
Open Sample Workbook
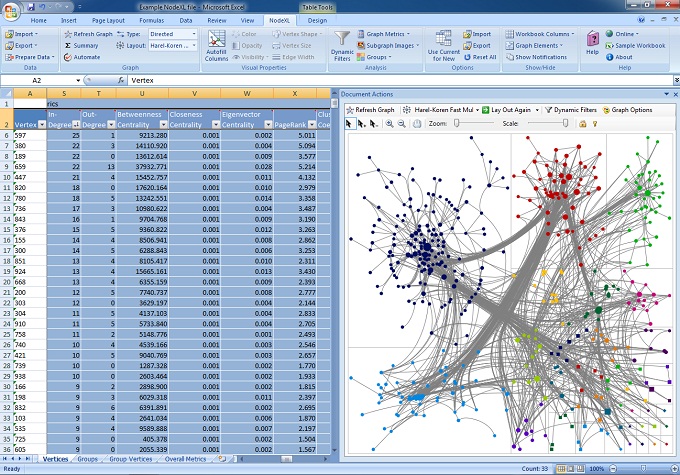[635, 46]
